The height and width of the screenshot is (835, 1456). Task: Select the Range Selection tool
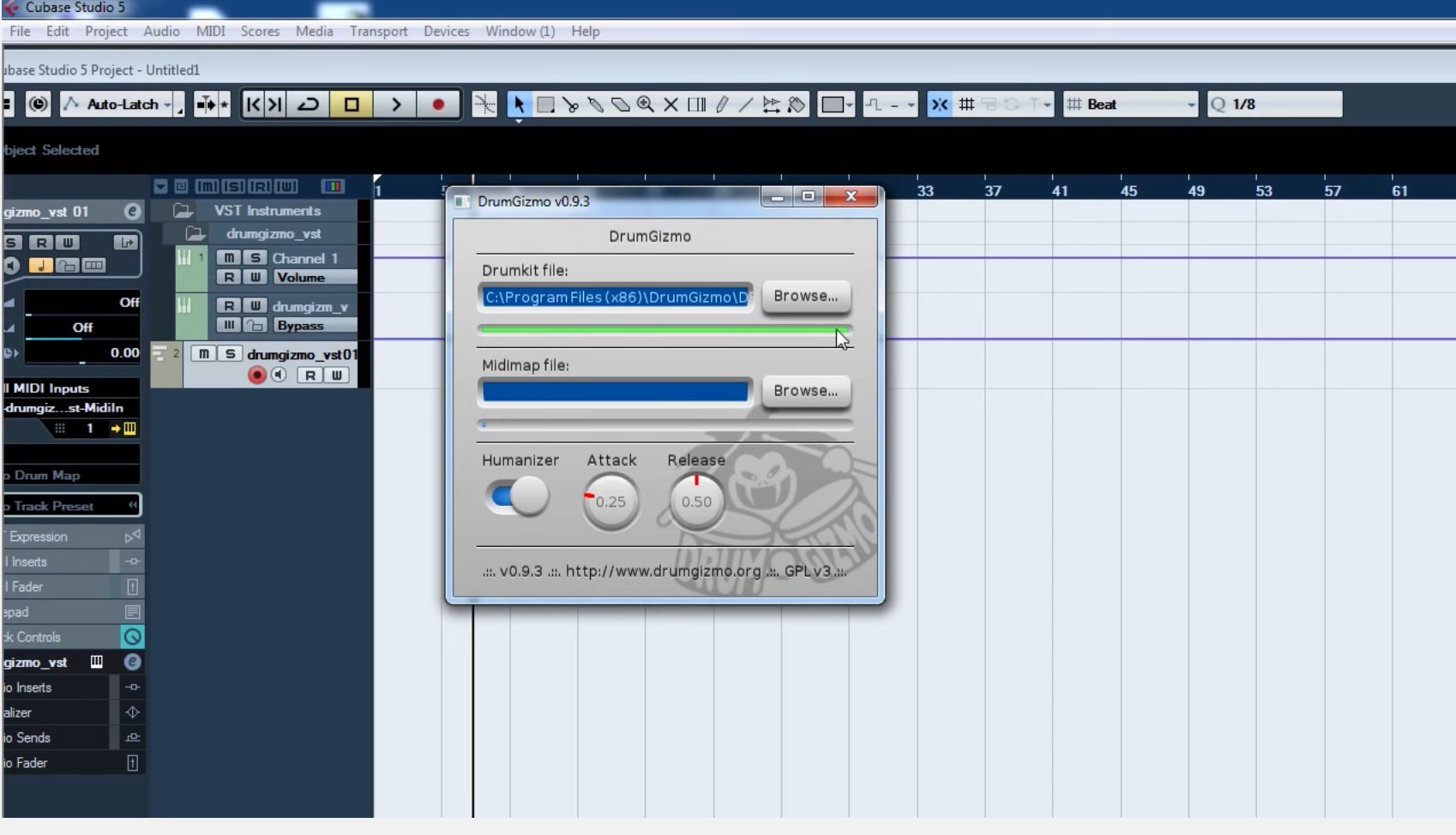coord(544,105)
